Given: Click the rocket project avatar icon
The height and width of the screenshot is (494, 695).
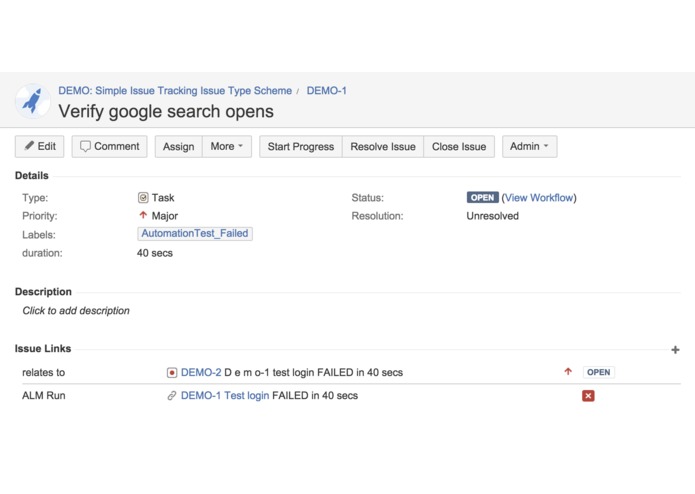Looking at the screenshot, I should pyautogui.click(x=33, y=101).
